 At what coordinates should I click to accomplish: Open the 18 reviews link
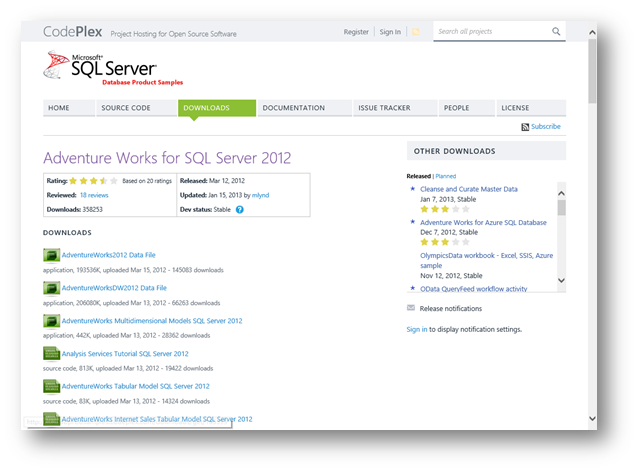click(x=94, y=195)
